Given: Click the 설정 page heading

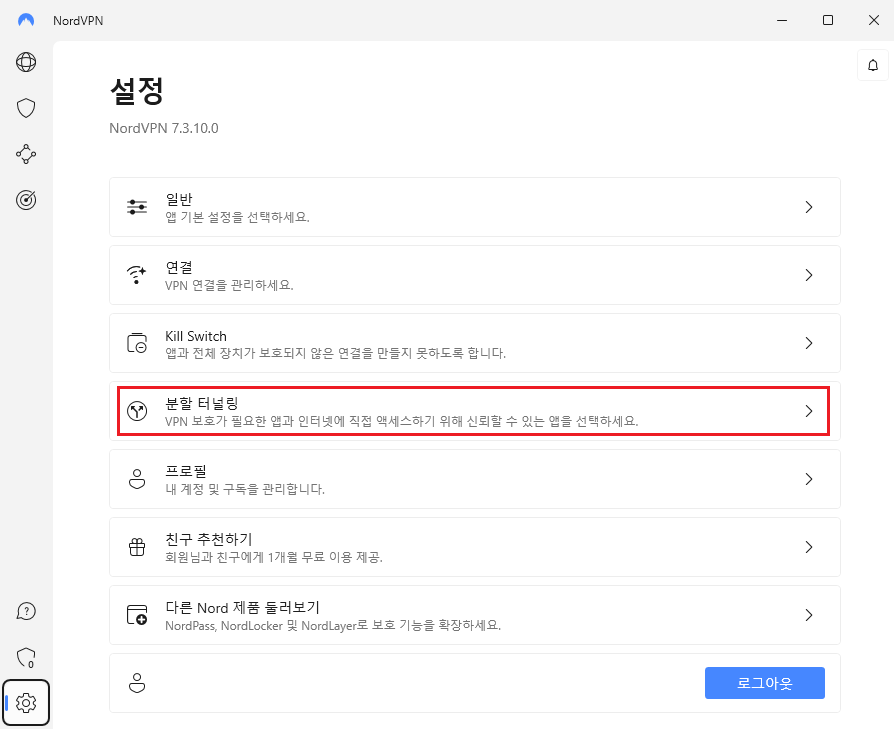Looking at the screenshot, I should (x=137, y=91).
